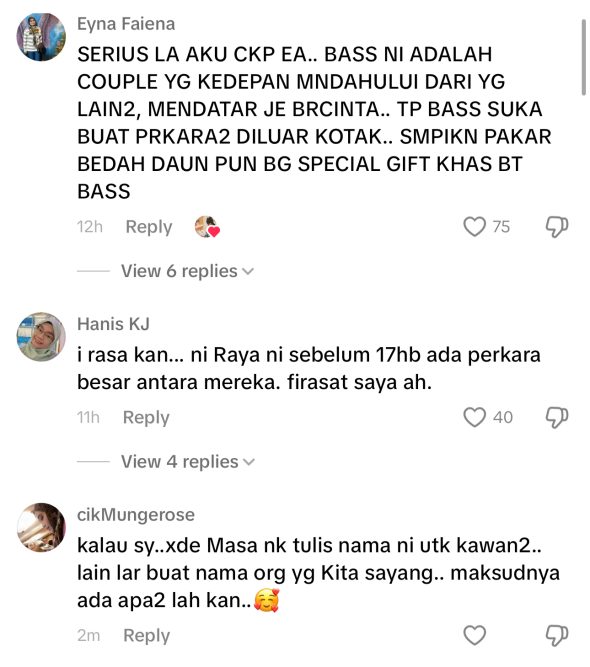Image resolution: width=590 pixels, height=667 pixels.
Task: Open Eyna Faiena's profile picture
Action: coord(41,37)
